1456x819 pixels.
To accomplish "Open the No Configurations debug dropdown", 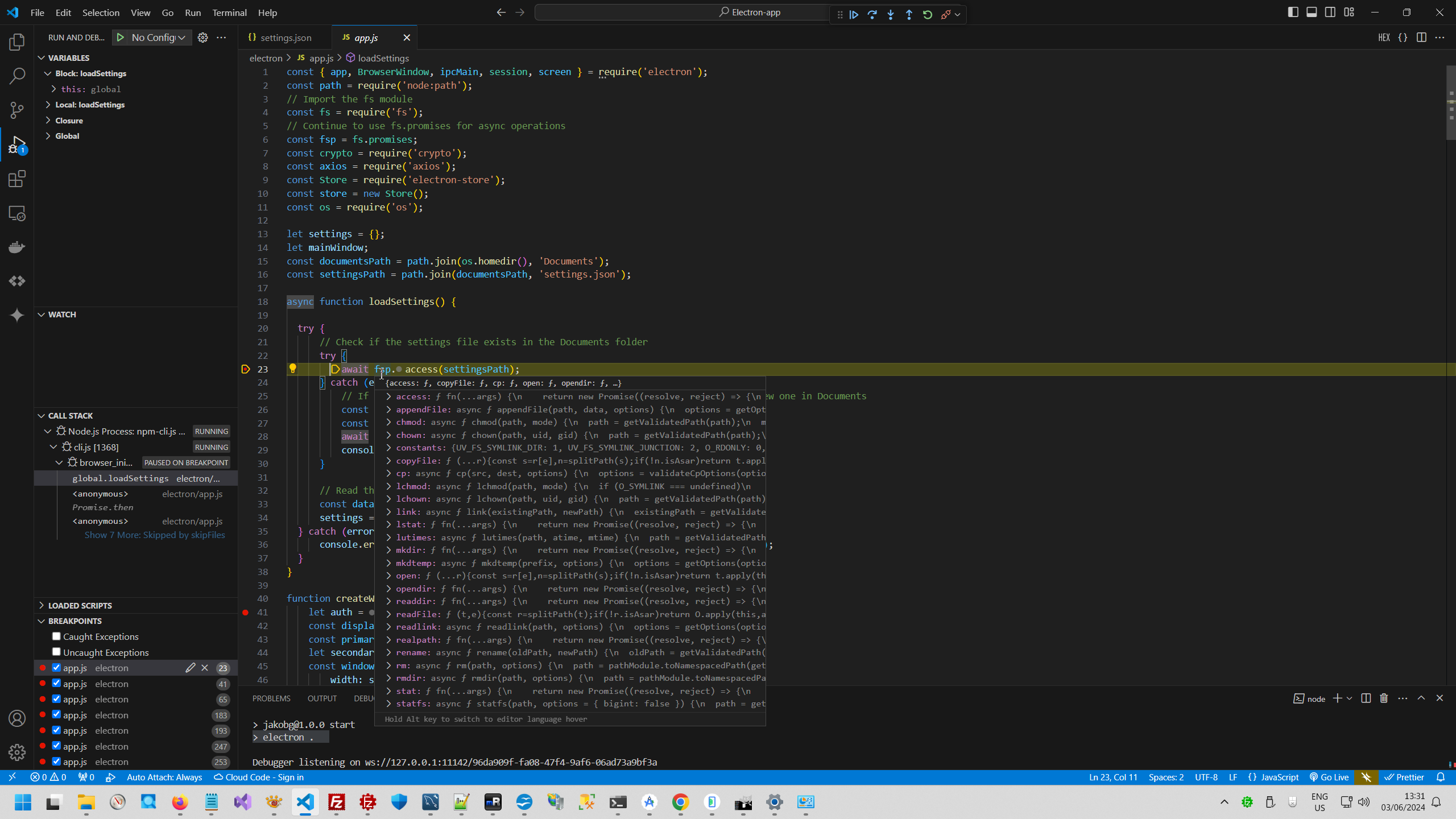I will point(158,38).
